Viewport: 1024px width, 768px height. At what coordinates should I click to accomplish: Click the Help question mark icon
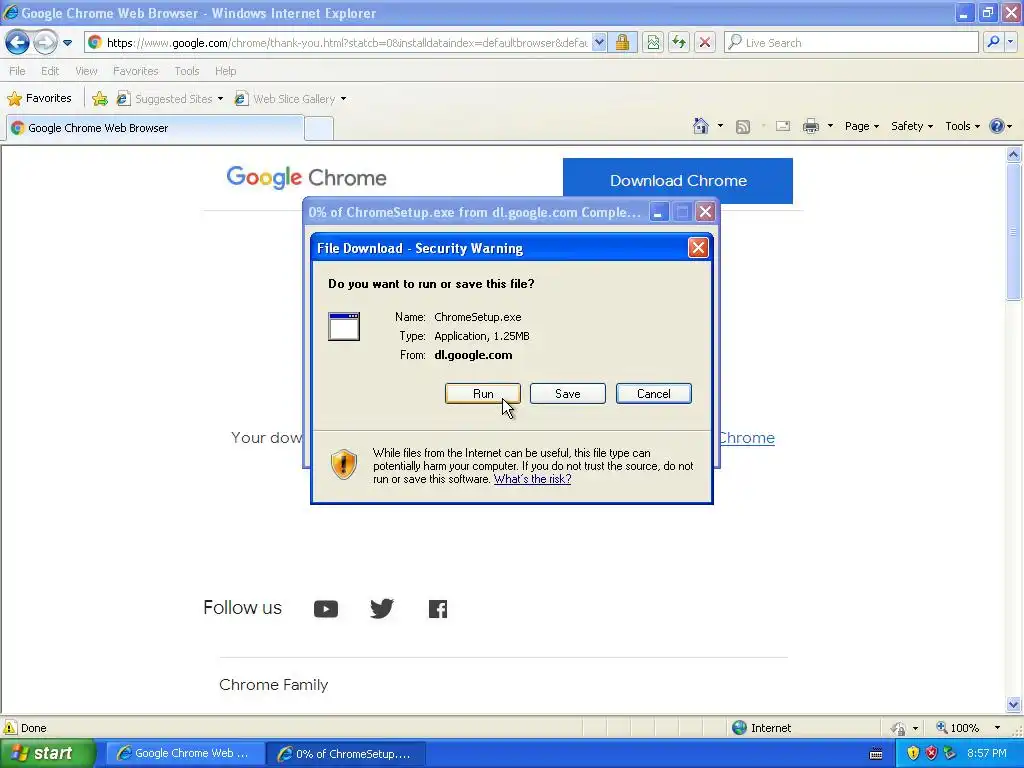tap(997, 126)
